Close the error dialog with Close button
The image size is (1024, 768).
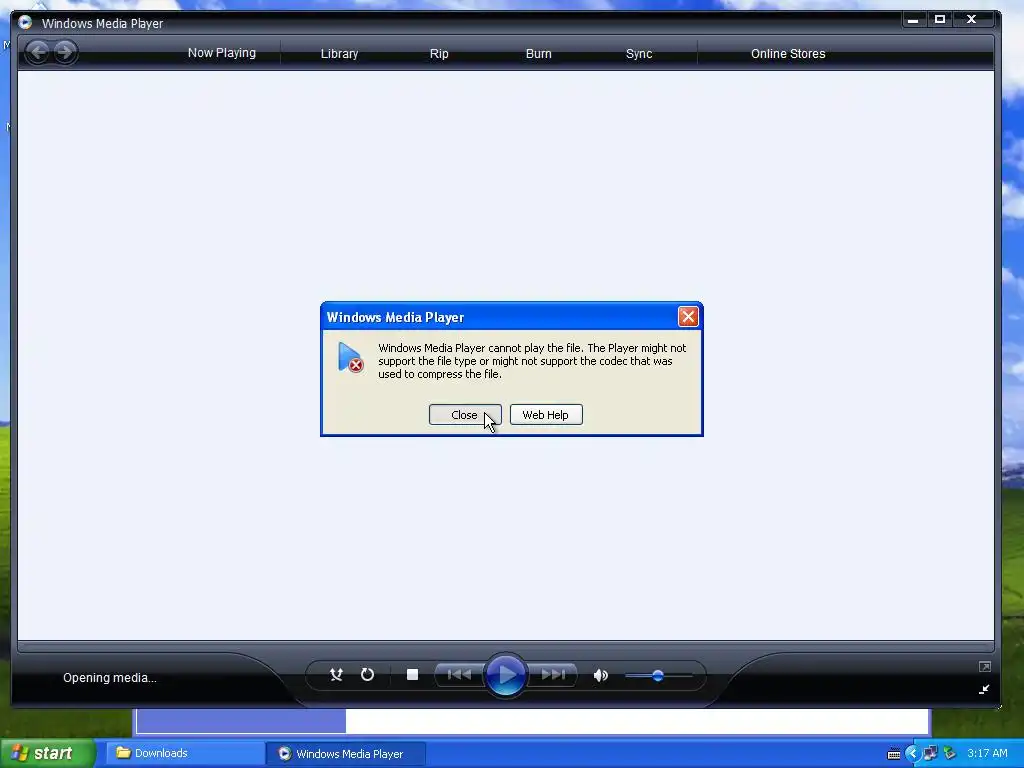(x=465, y=415)
